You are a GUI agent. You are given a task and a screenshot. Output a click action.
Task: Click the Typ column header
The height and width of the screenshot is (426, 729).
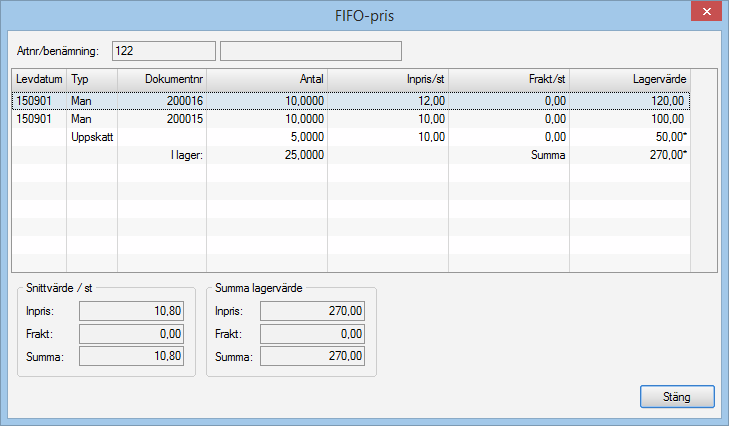click(91, 78)
